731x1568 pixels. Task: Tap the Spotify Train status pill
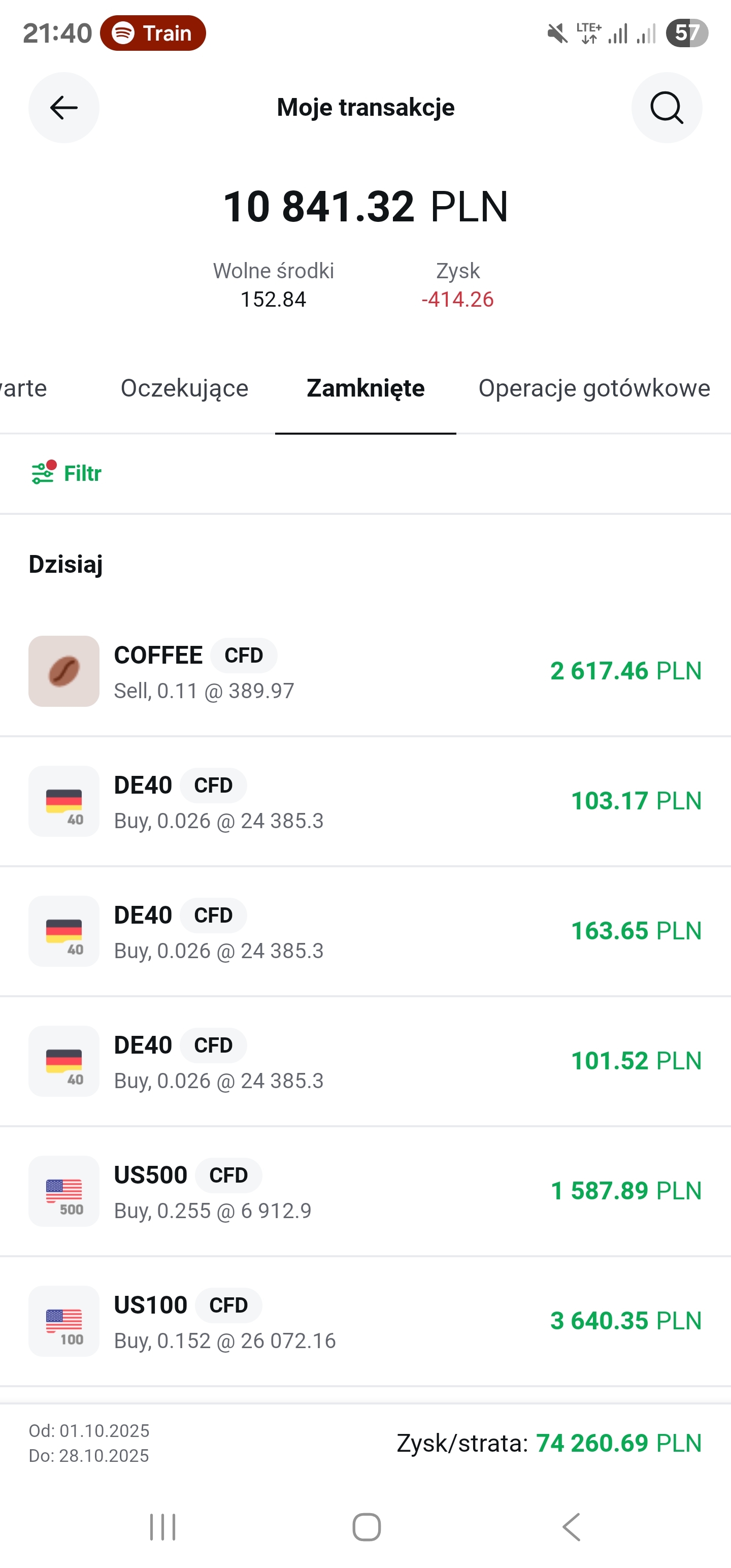coord(153,33)
